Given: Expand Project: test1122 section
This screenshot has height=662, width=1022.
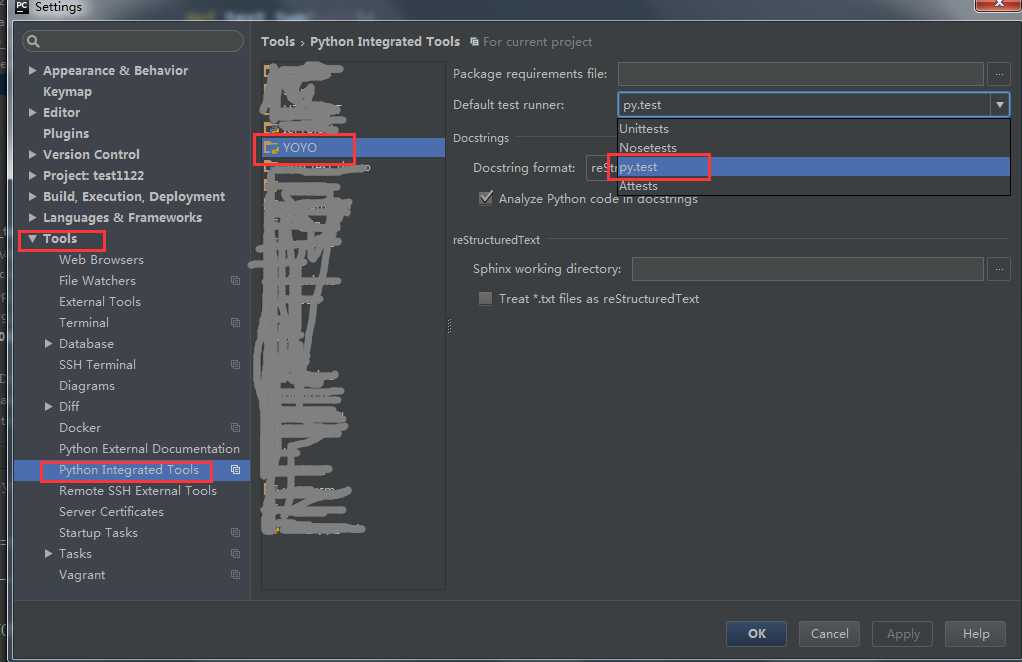Looking at the screenshot, I should [32, 175].
